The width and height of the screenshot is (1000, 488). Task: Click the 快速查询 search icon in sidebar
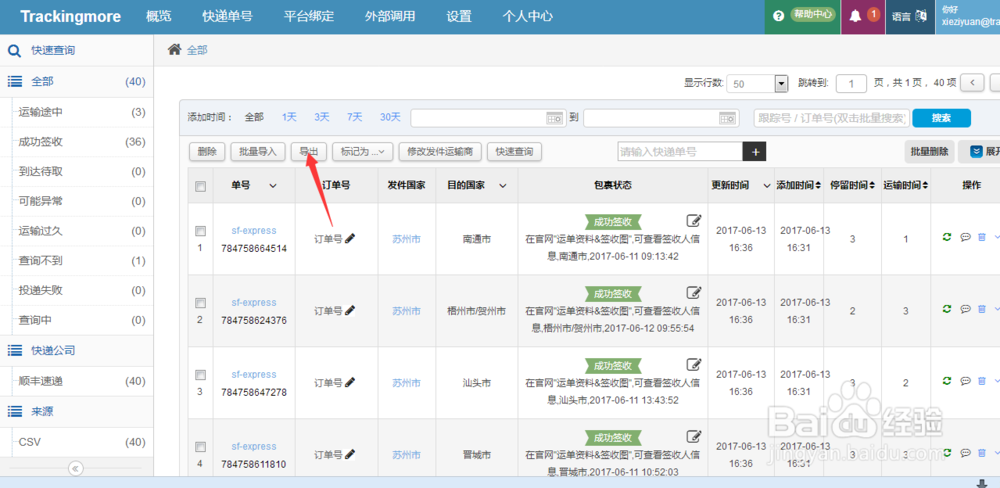click(x=14, y=50)
